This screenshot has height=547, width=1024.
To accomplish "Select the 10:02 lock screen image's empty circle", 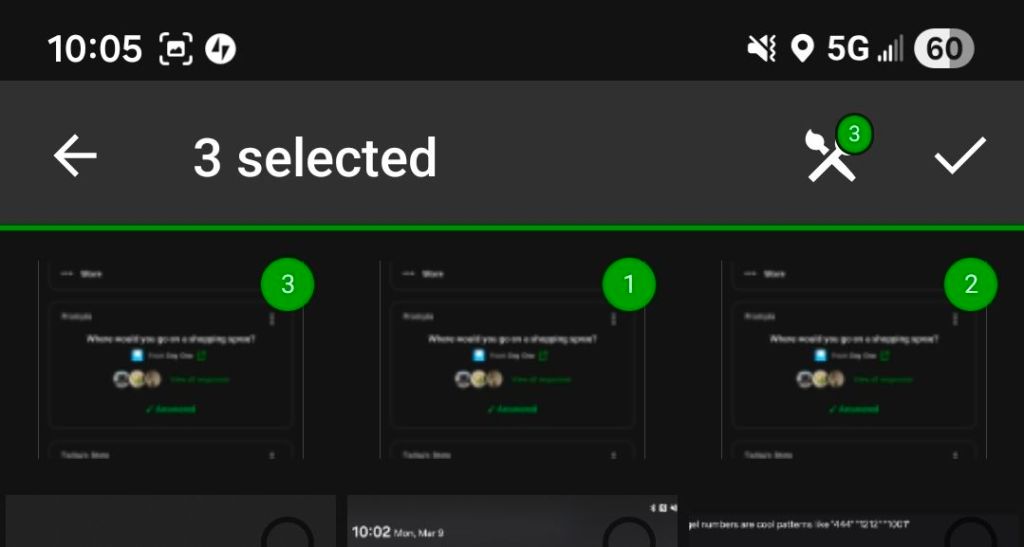I will [629, 535].
